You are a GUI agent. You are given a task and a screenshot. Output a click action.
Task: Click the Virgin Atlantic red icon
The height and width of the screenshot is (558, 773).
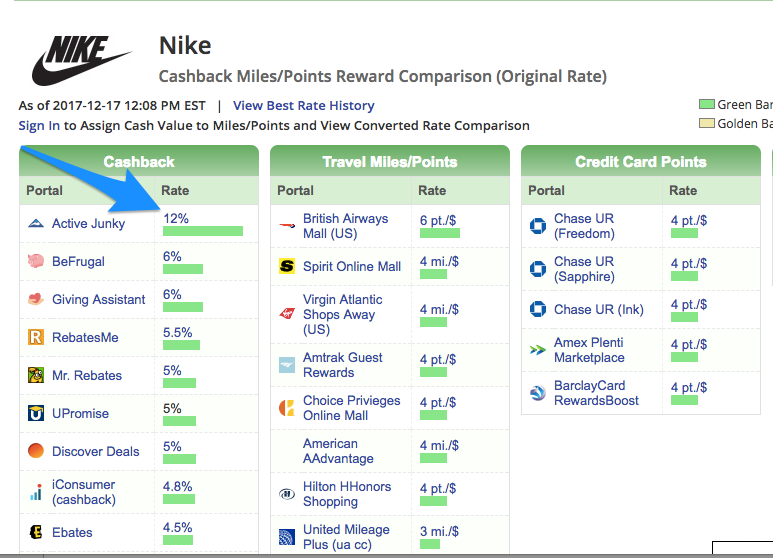tap(287, 314)
